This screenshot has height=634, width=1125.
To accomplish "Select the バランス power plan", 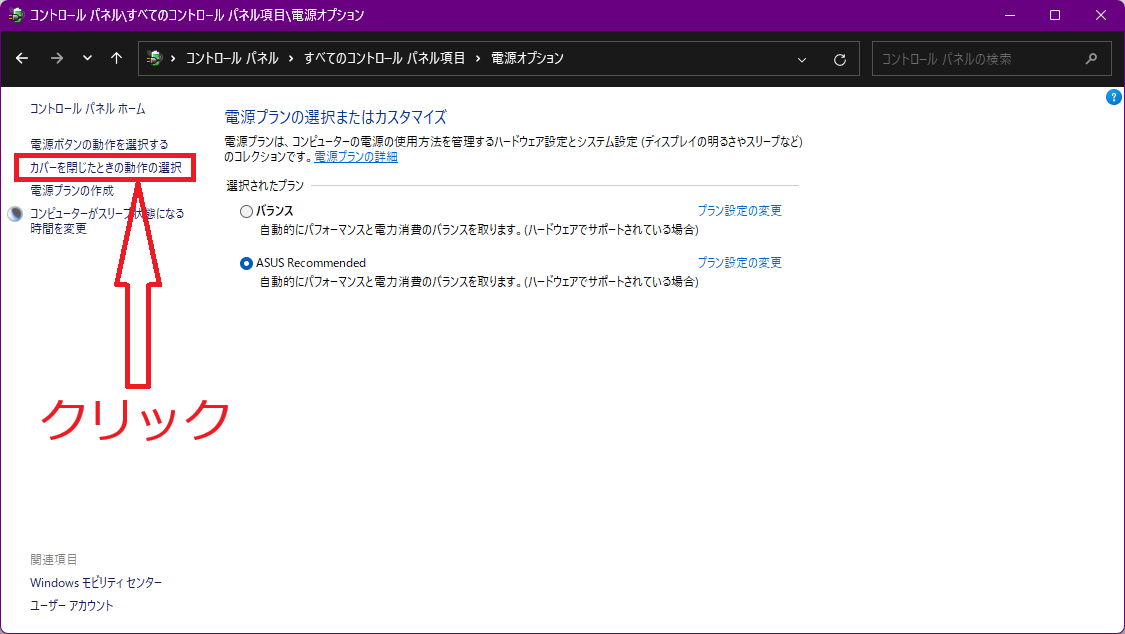I will click(245, 210).
